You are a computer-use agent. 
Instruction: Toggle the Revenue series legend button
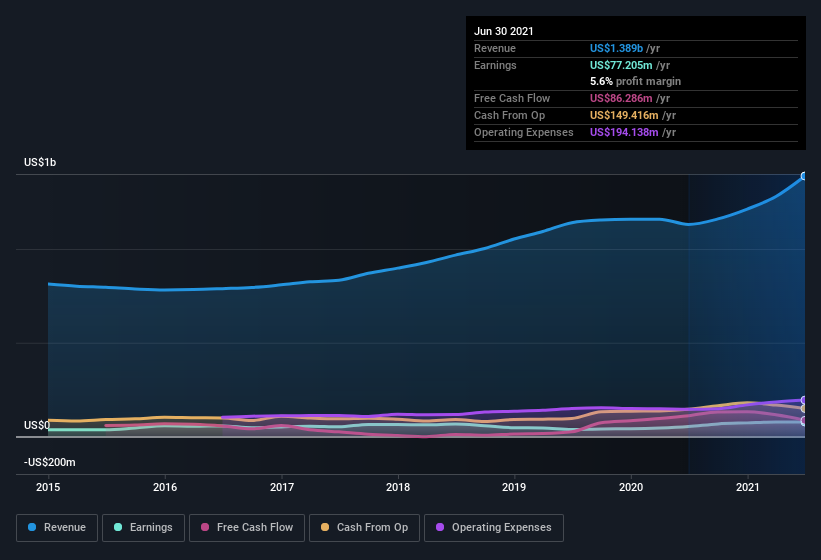click(57, 528)
